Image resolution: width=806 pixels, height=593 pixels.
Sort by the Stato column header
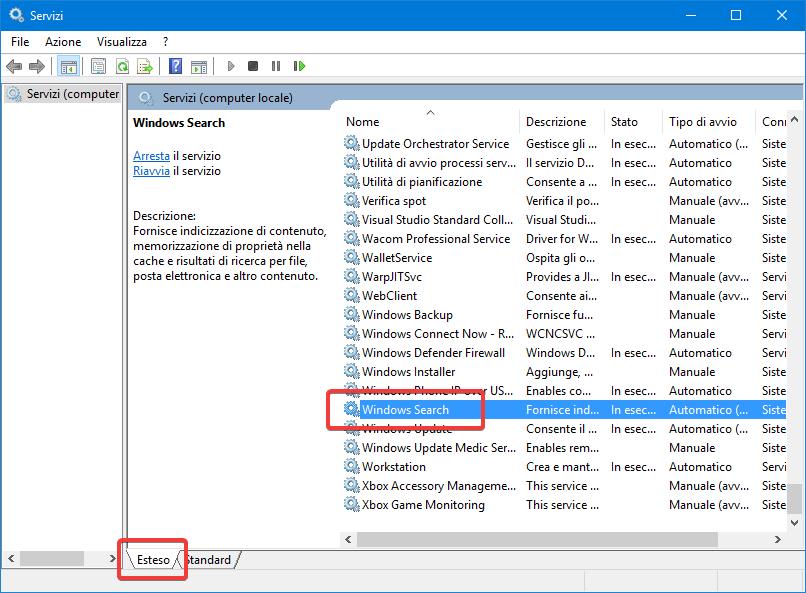(633, 122)
